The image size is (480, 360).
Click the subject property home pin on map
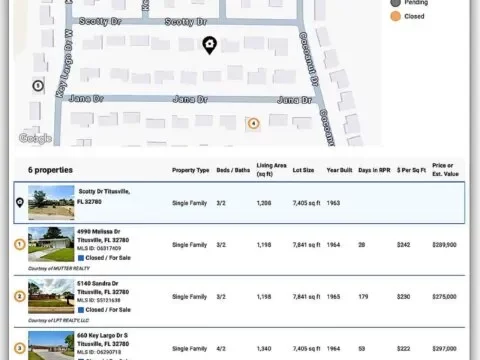click(210, 45)
